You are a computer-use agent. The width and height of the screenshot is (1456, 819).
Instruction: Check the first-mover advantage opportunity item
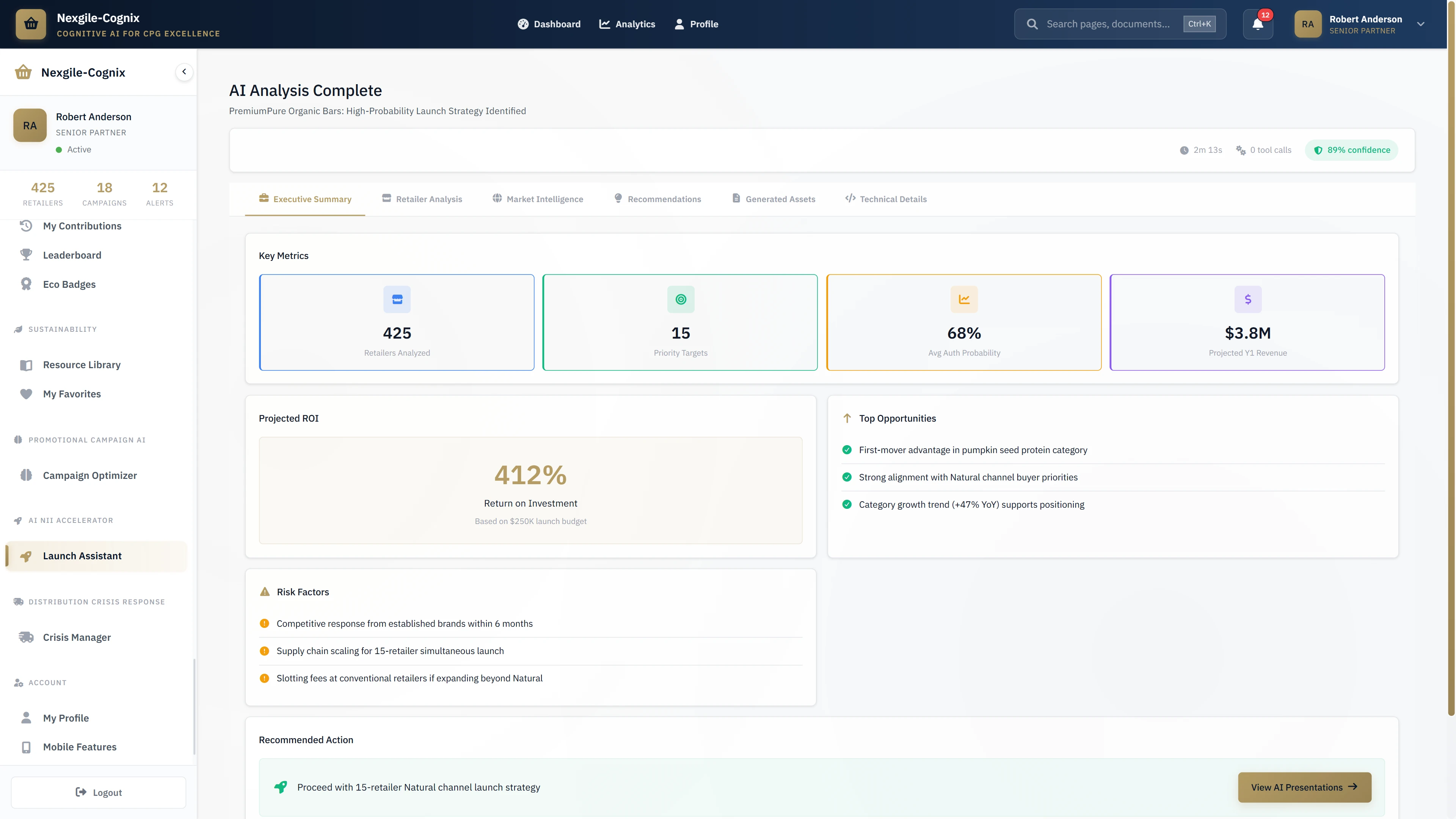click(x=847, y=450)
